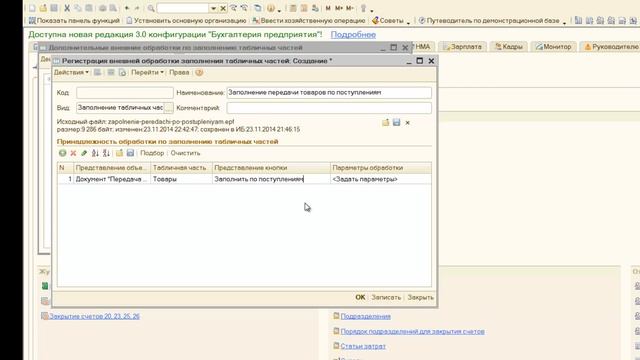Click the <Задать параметры> cell
The height and width of the screenshot is (360, 640).
pos(380,179)
